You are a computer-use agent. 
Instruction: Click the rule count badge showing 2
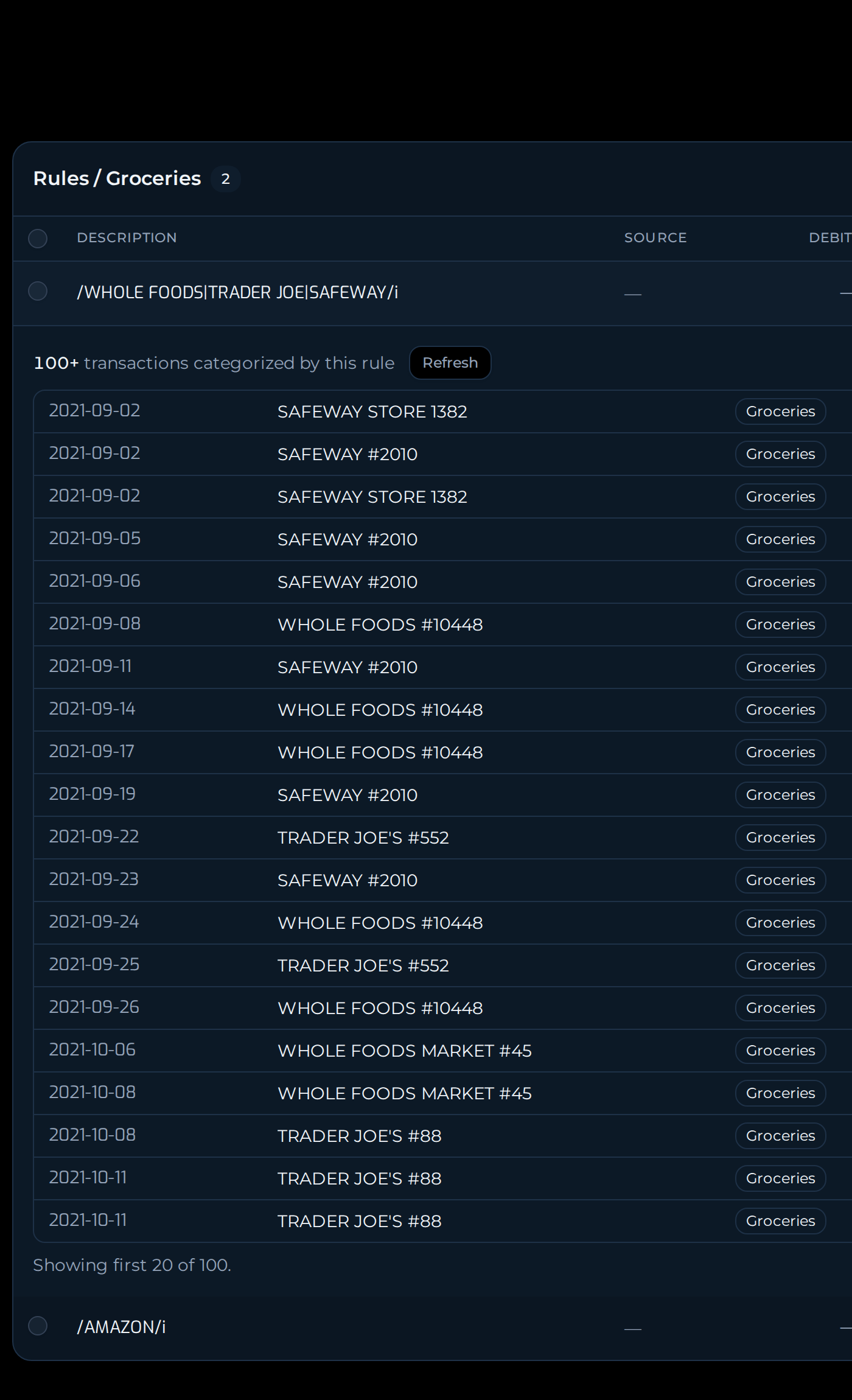(x=225, y=179)
